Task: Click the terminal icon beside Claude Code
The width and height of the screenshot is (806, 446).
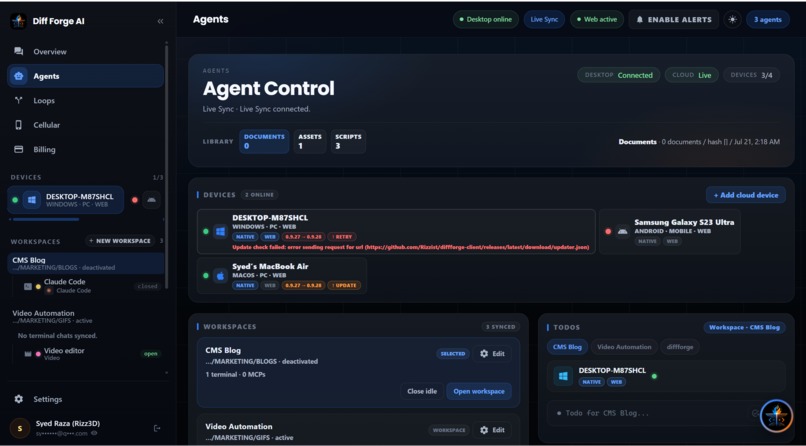Action: pyautogui.click(x=28, y=287)
